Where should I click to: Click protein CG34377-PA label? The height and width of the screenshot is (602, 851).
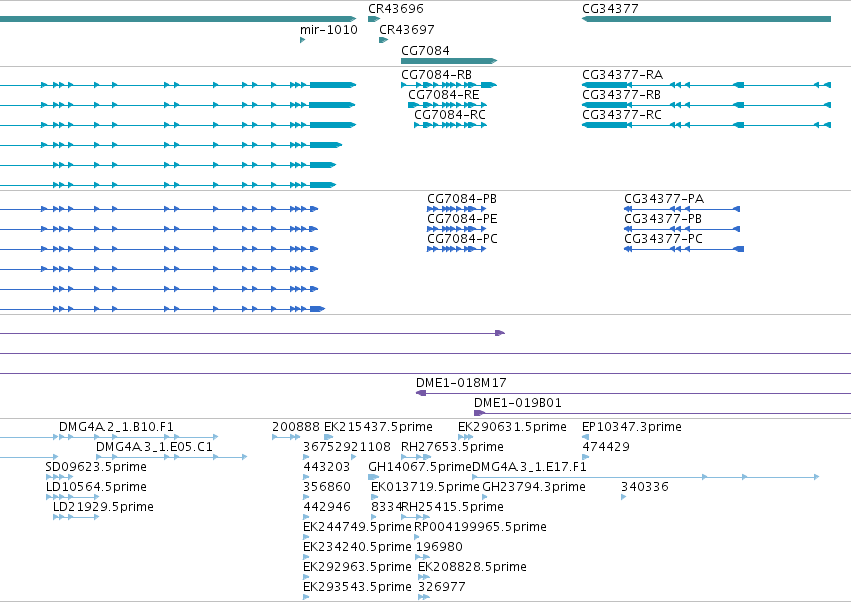pos(664,199)
